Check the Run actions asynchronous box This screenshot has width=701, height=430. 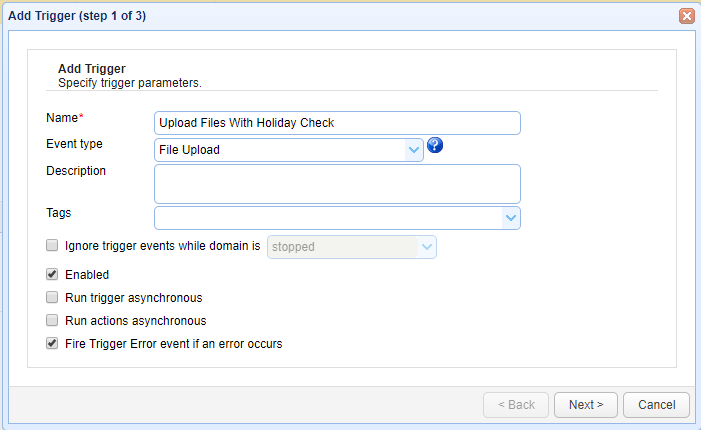point(52,321)
